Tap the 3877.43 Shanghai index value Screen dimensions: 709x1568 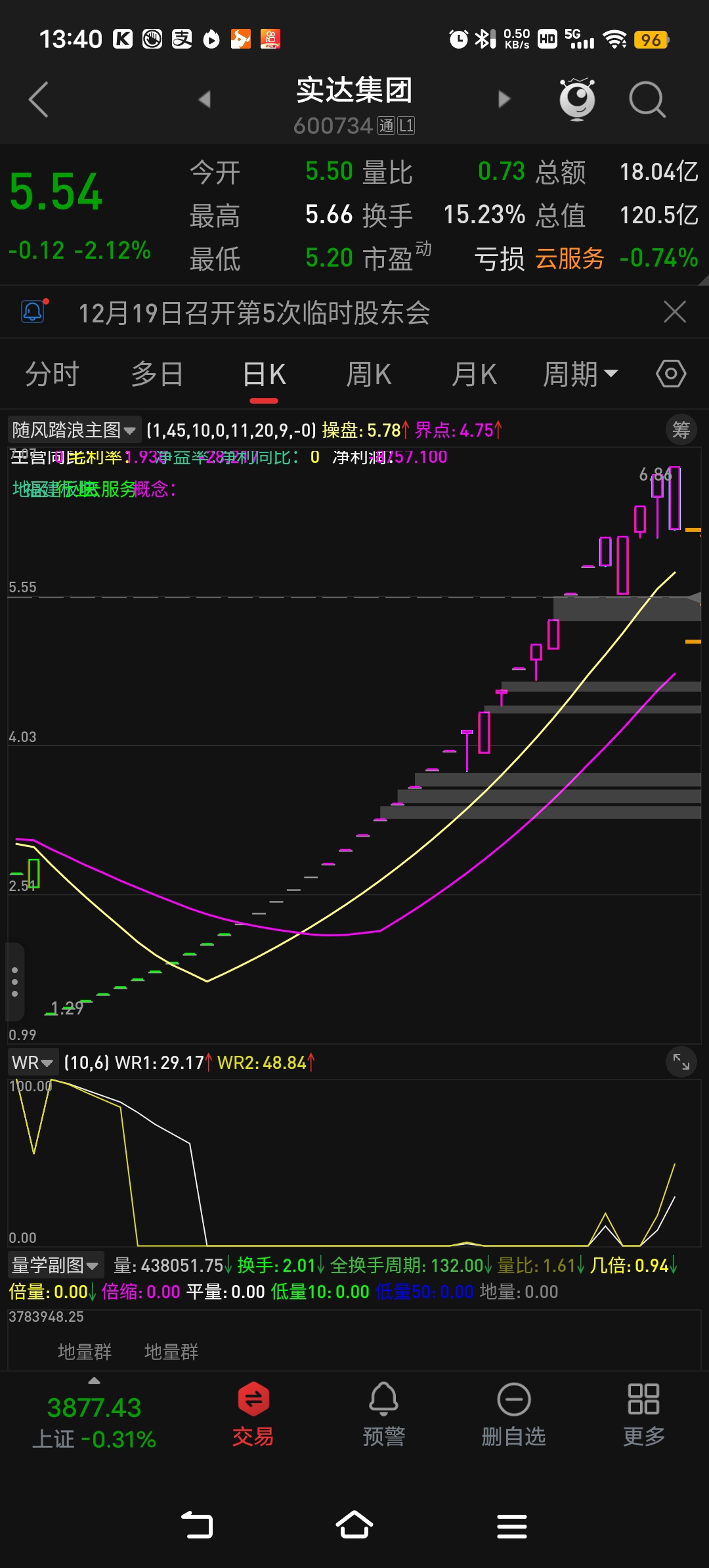94,1408
